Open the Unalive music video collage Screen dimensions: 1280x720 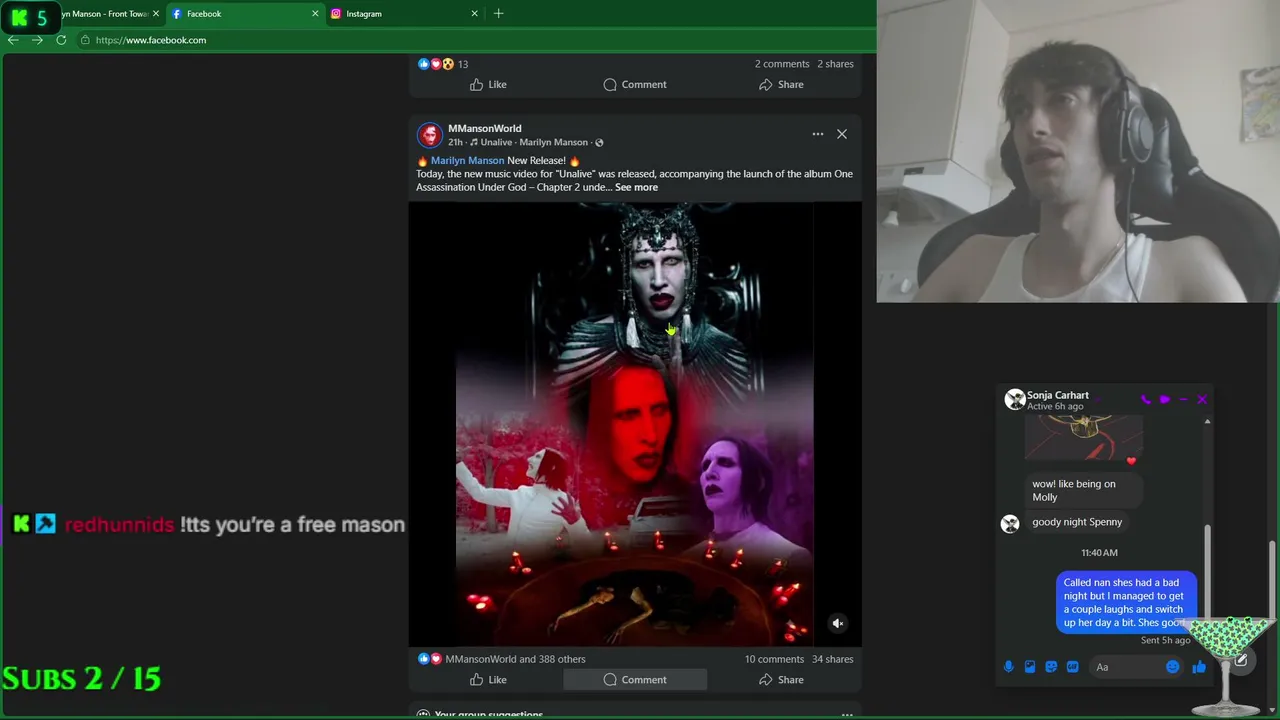pos(635,424)
